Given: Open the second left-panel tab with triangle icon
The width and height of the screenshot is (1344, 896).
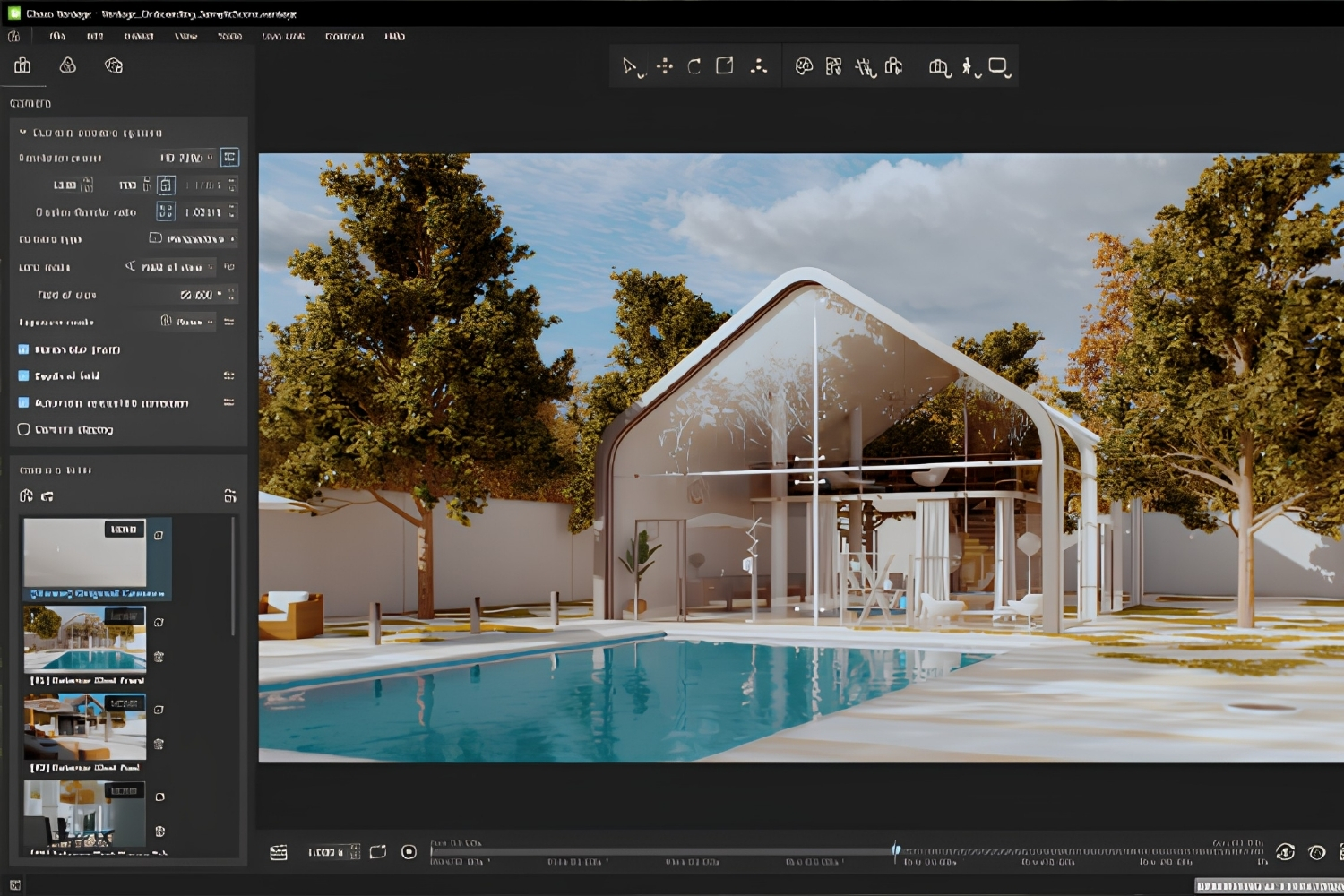Looking at the screenshot, I should pos(67,65).
